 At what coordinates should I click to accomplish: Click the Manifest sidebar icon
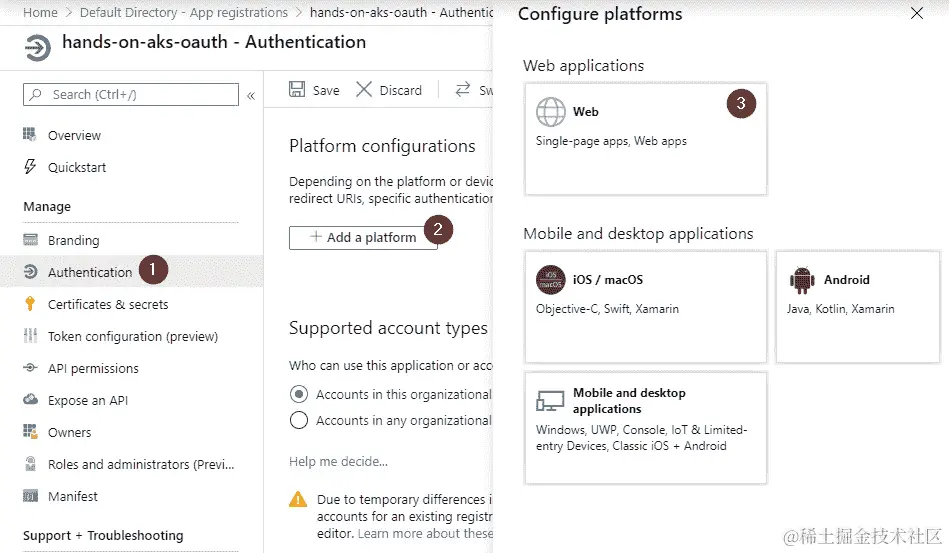tap(31, 496)
